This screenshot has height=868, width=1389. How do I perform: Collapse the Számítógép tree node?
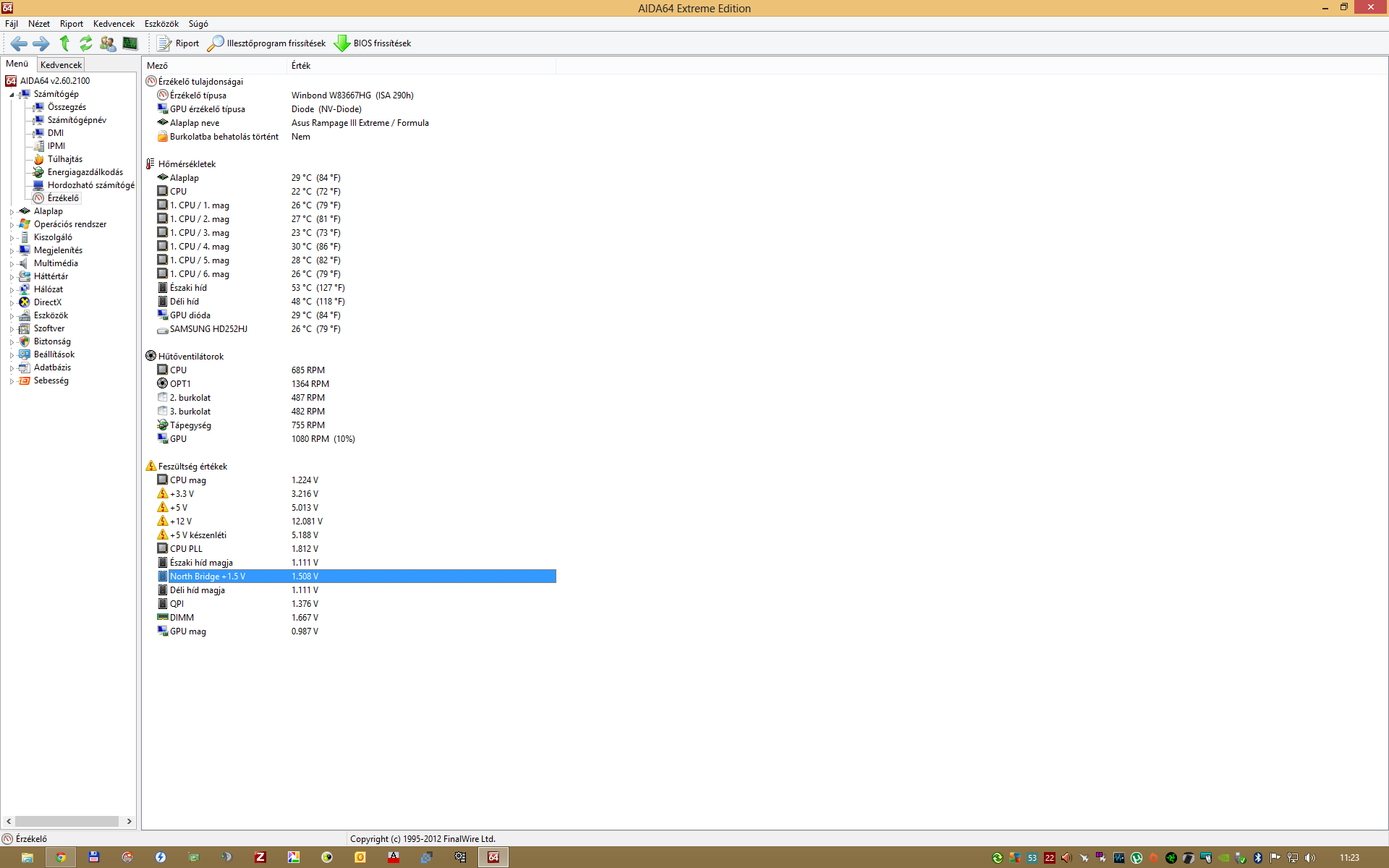click(12, 95)
